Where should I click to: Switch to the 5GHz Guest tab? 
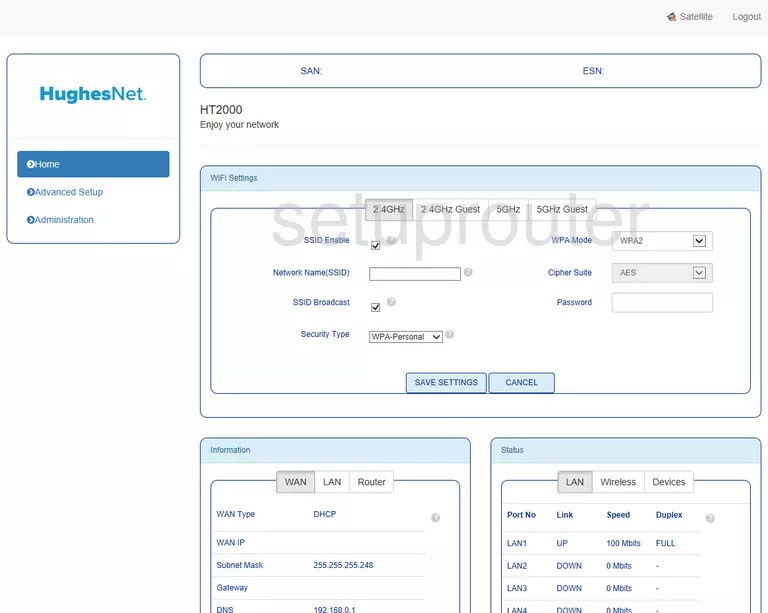(562, 210)
